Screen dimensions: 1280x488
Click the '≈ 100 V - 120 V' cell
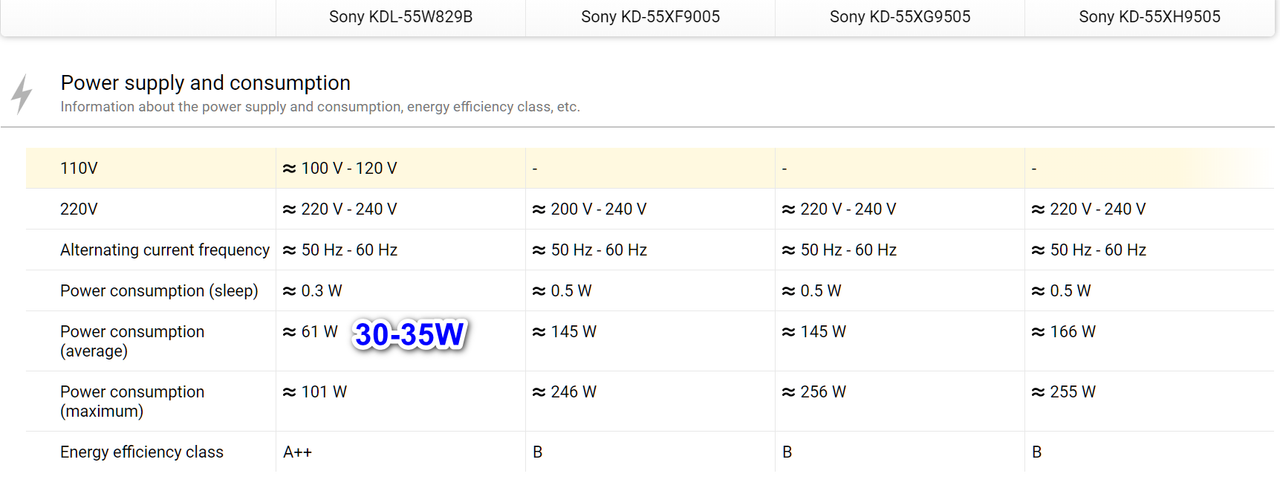click(340, 169)
